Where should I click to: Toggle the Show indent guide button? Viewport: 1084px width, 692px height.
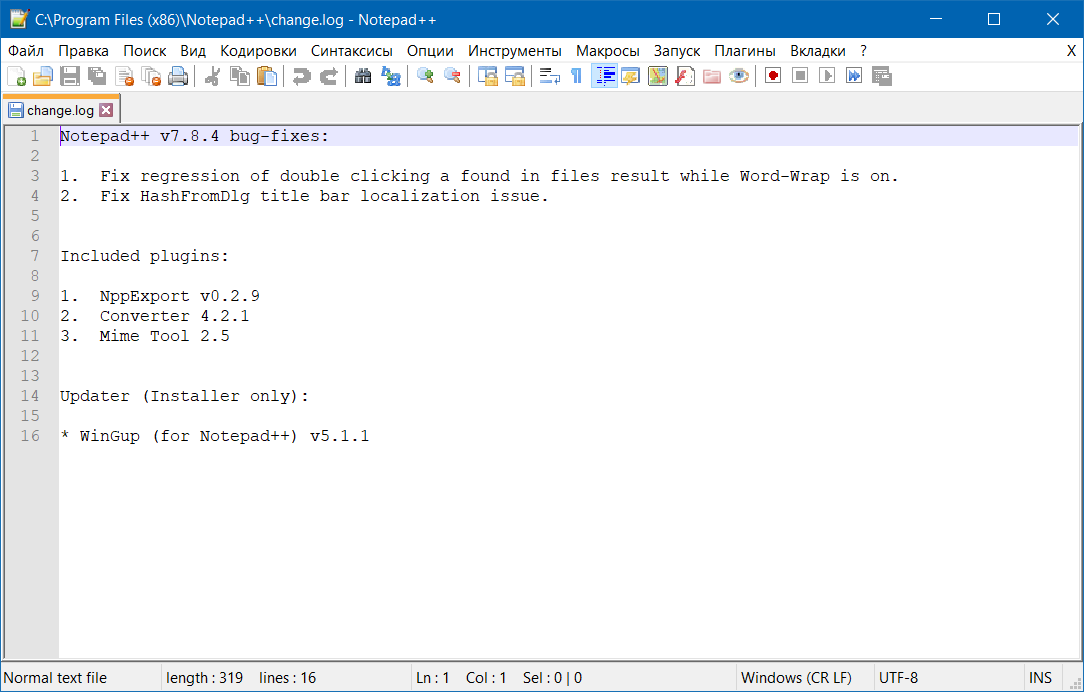tap(604, 76)
